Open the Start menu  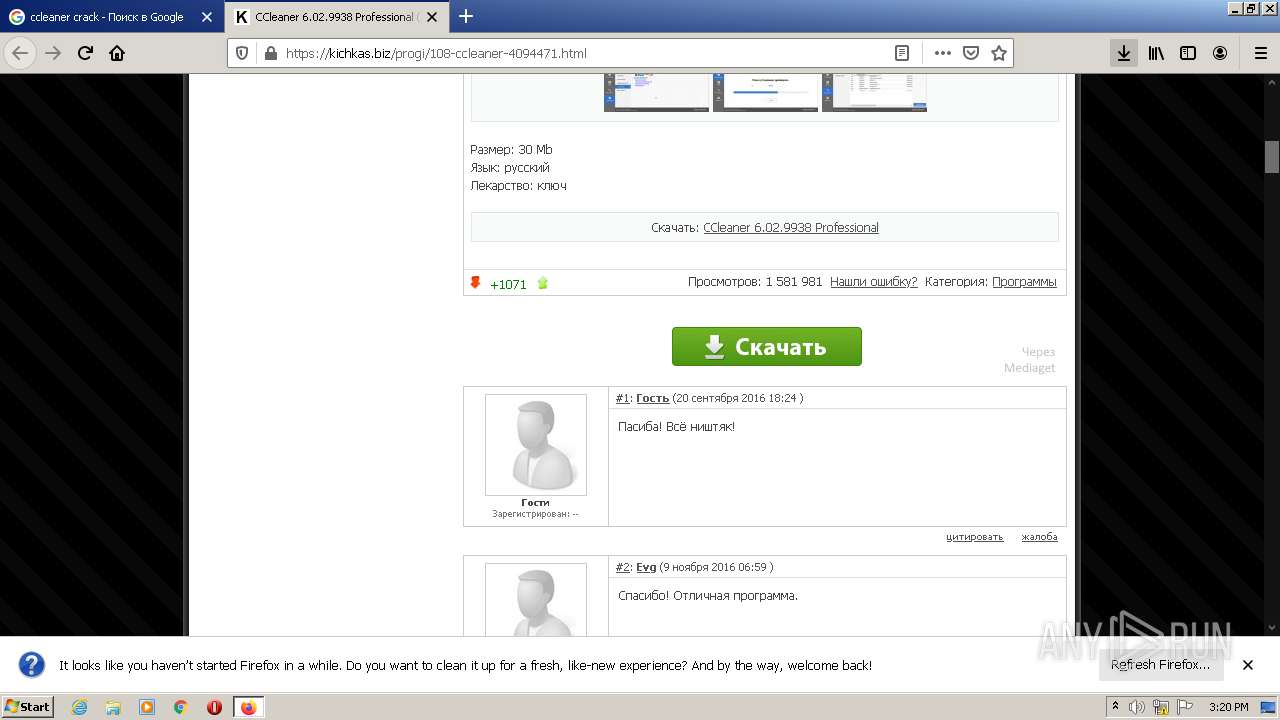(x=28, y=707)
